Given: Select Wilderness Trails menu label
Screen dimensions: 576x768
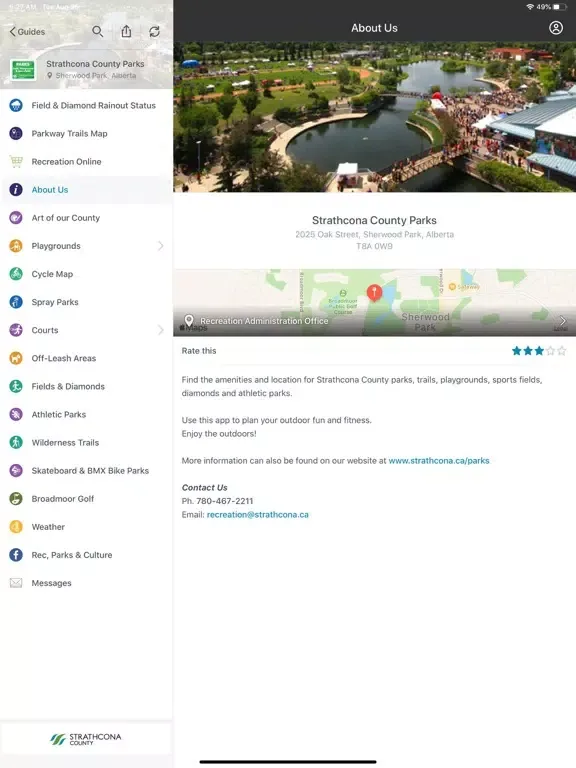Looking at the screenshot, I should (x=65, y=442).
